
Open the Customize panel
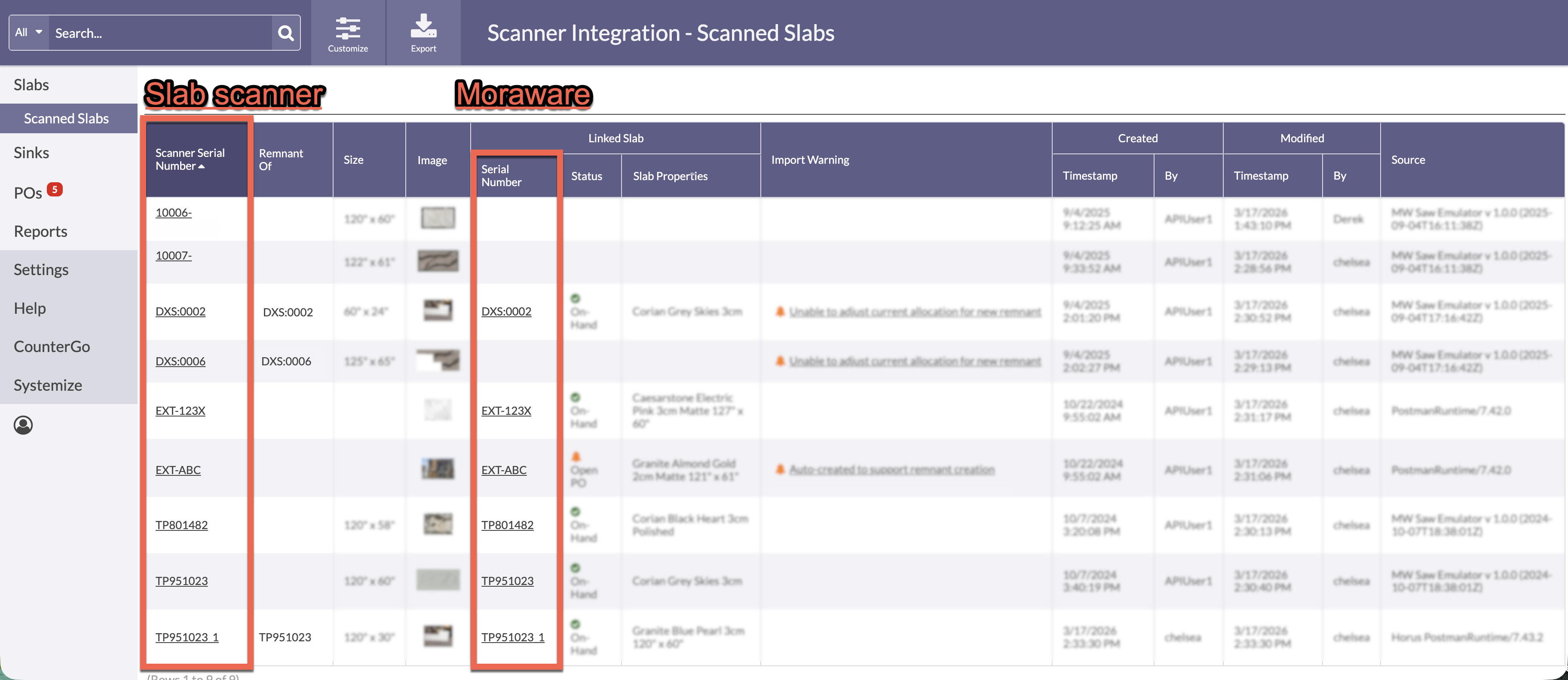[348, 33]
